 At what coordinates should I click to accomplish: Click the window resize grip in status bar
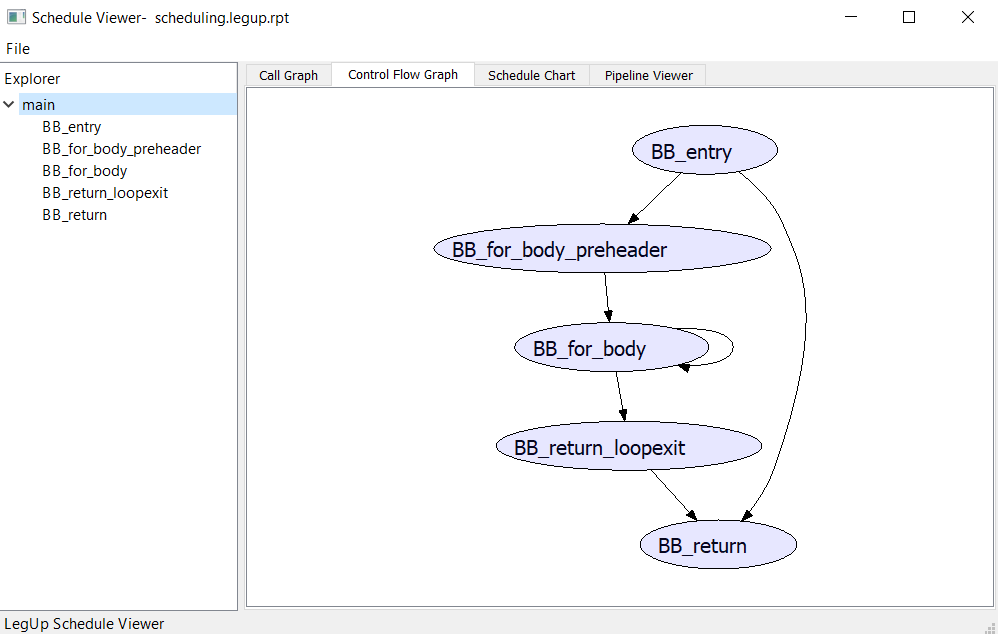[990, 628]
